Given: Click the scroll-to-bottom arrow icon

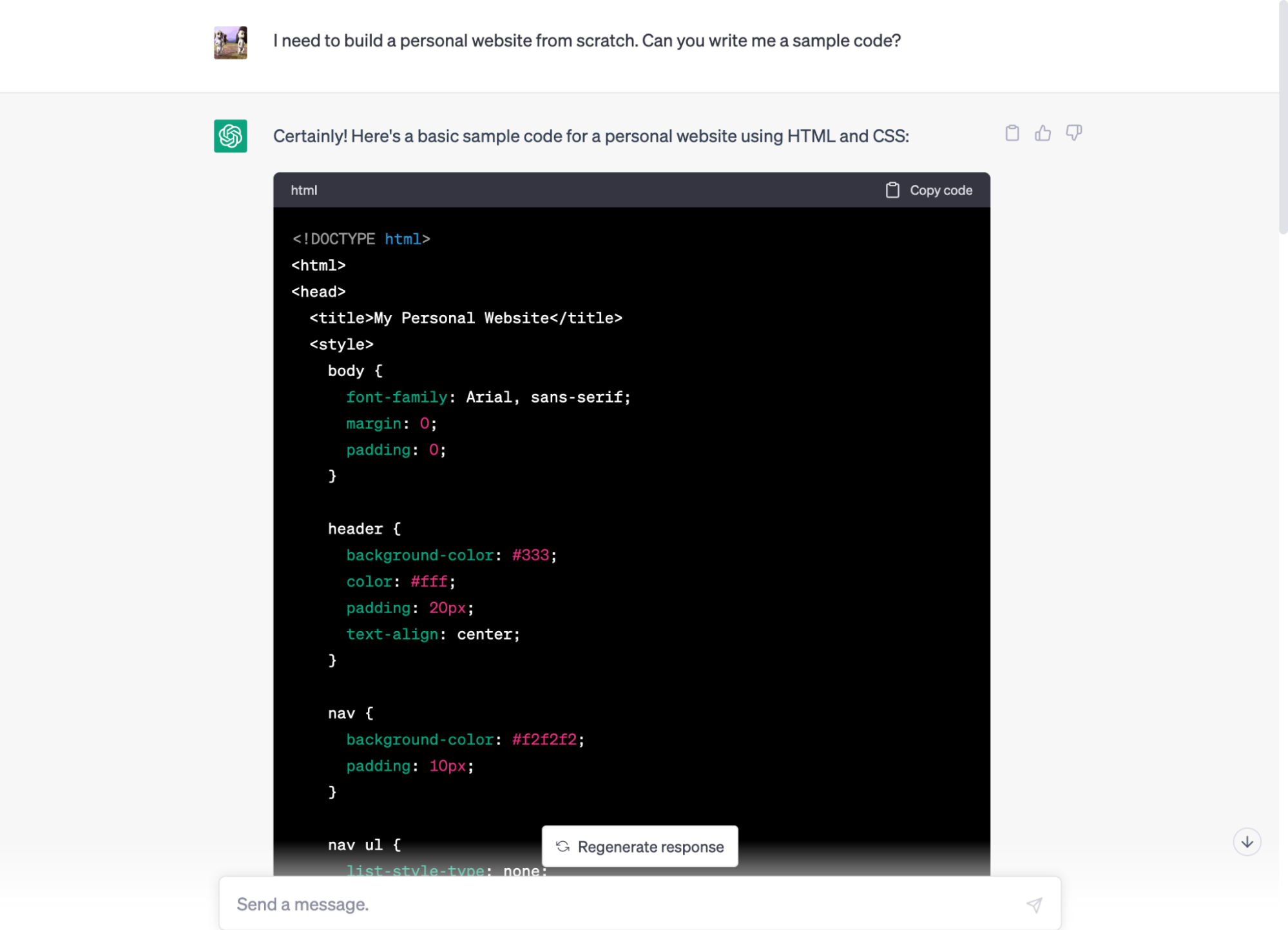Looking at the screenshot, I should pyautogui.click(x=1246, y=842).
